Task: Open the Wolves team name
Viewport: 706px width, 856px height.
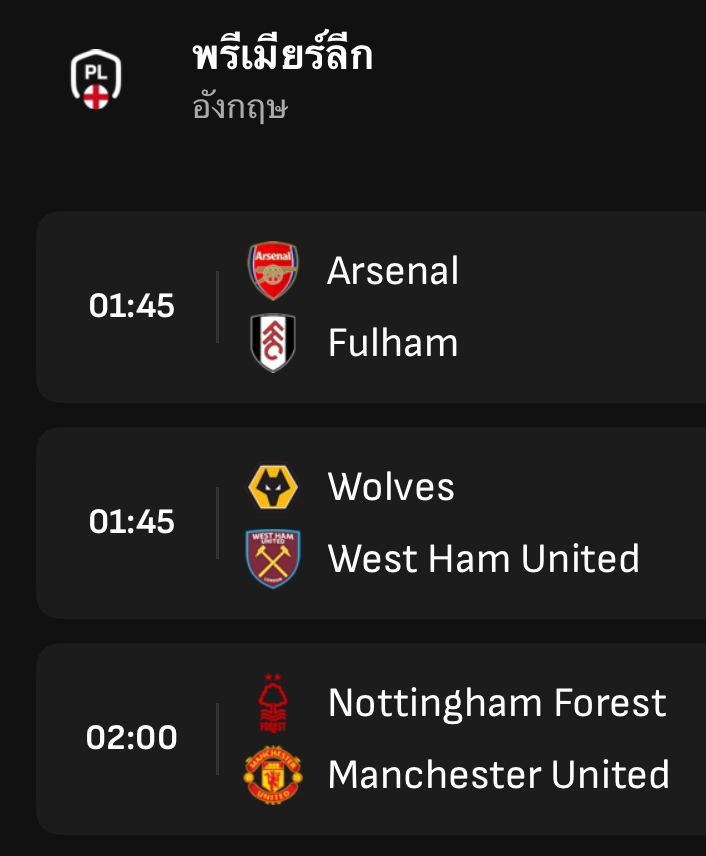Action: tap(391, 487)
